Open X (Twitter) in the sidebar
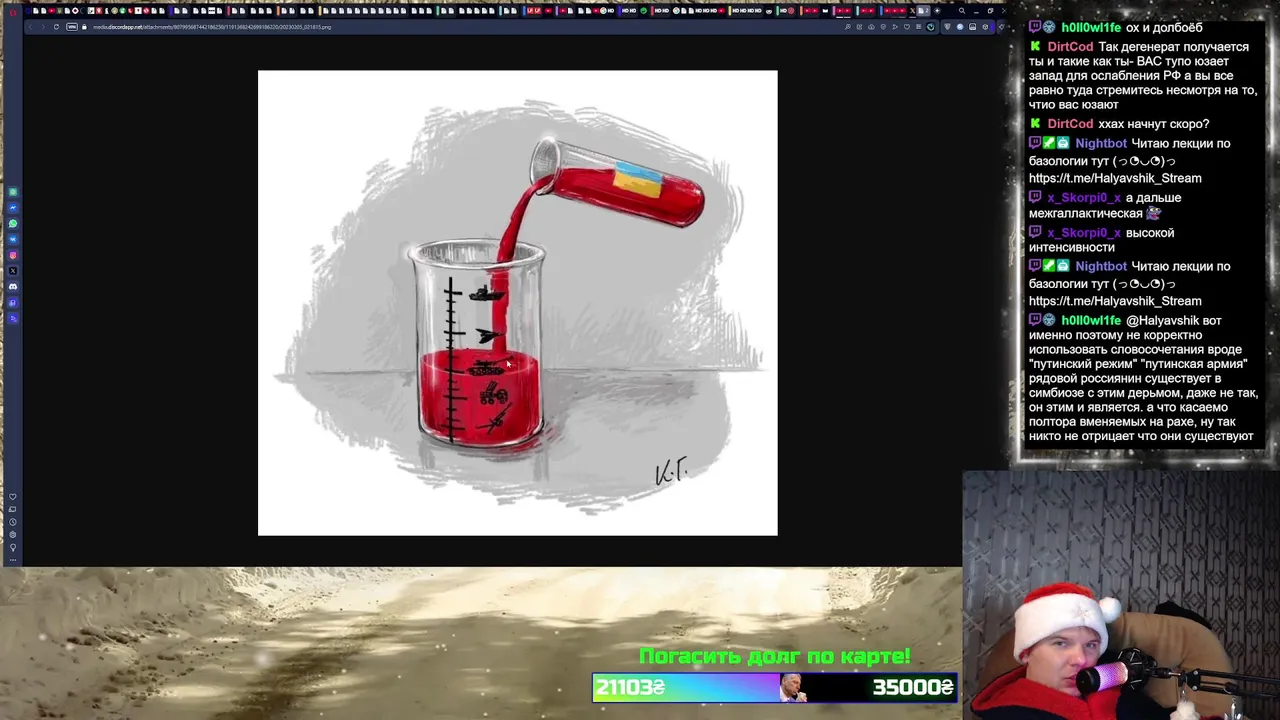Screen dimensions: 1280x720 (13, 271)
